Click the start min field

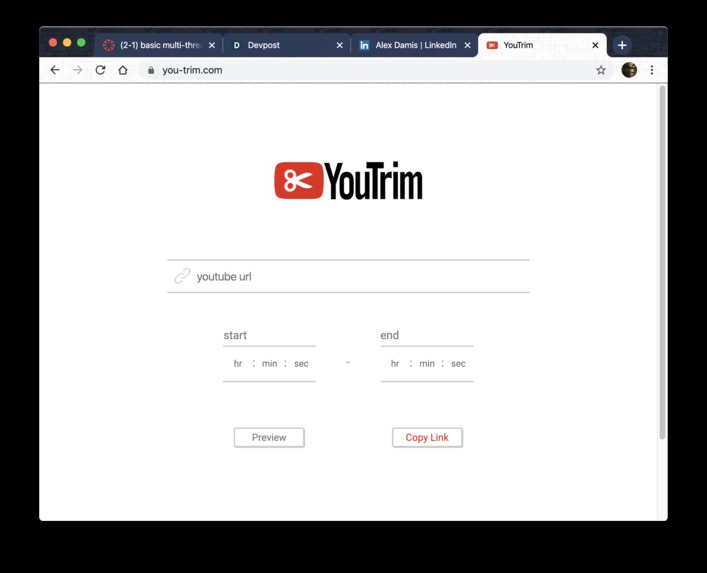(270, 363)
